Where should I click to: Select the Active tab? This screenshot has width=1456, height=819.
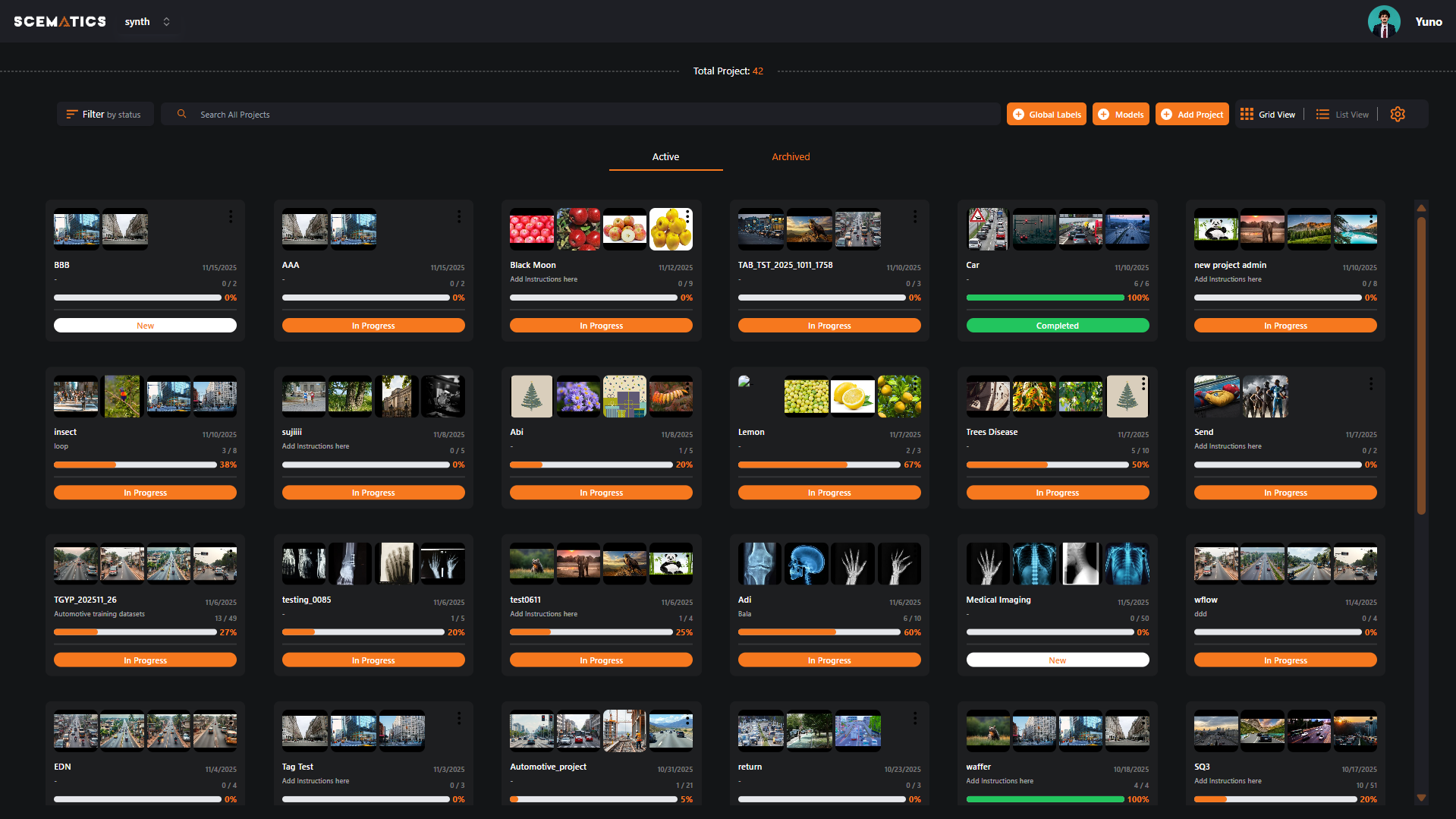665,156
